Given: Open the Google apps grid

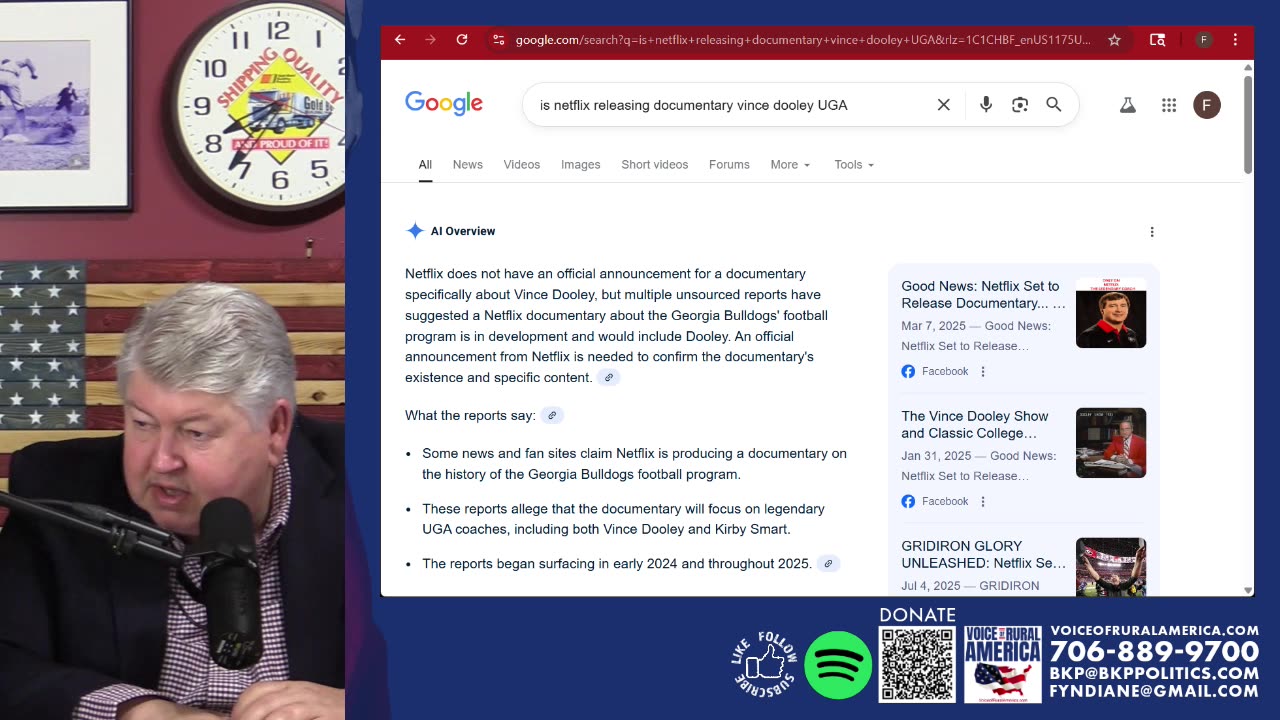Looking at the screenshot, I should click(1169, 105).
